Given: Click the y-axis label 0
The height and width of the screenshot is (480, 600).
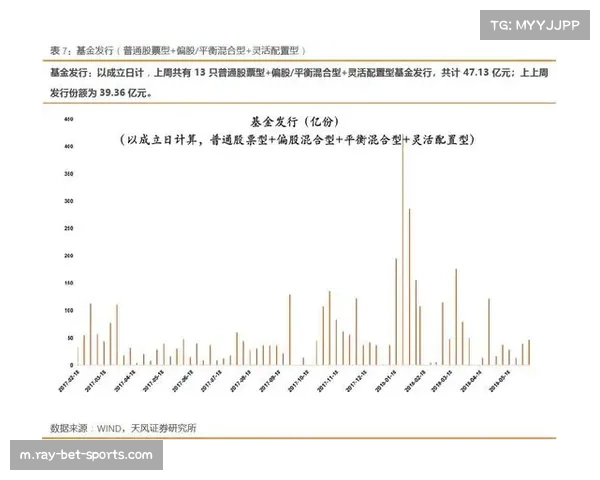Looking at the screenshot, I should point(72,365).
